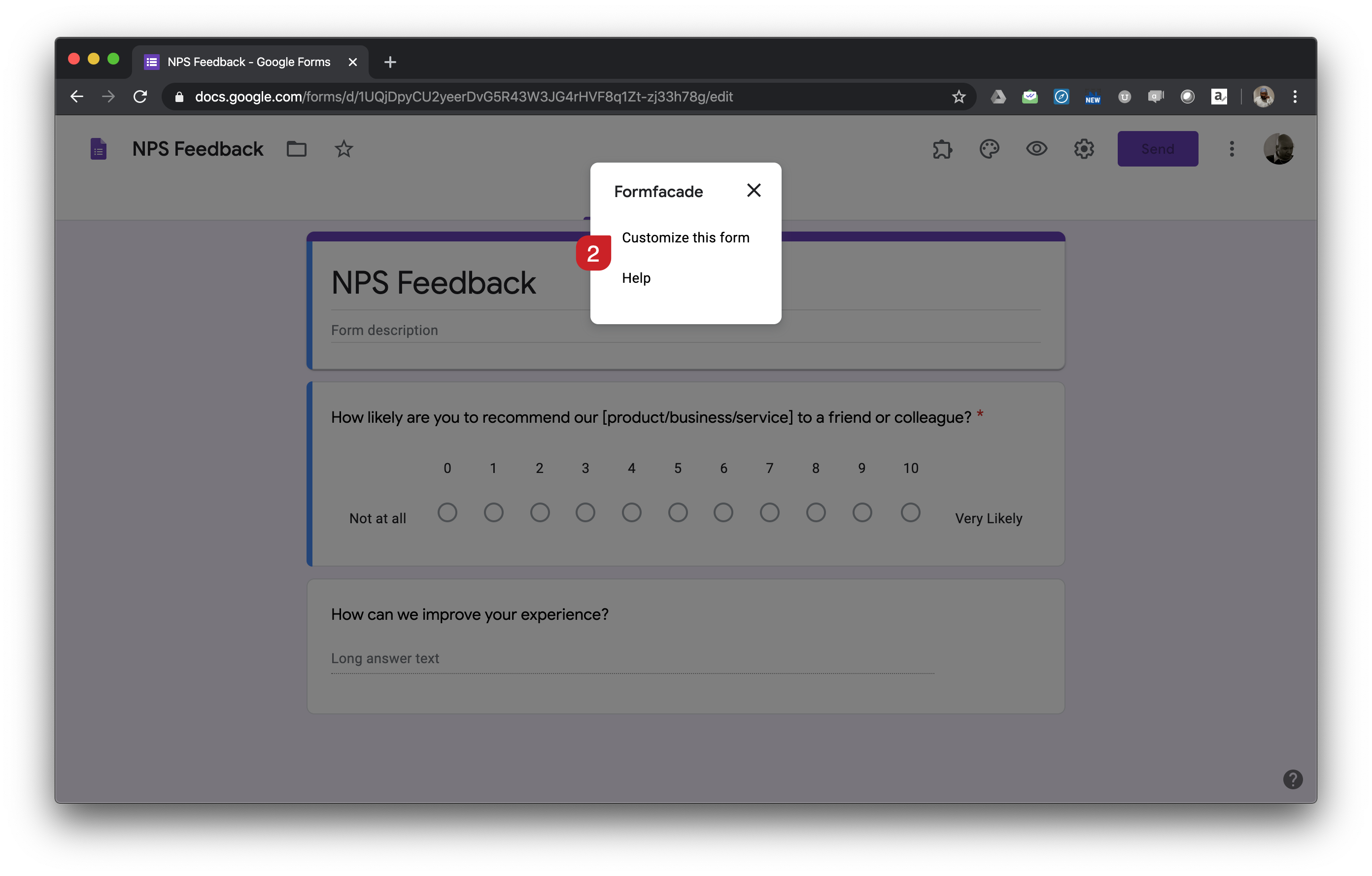Screen dimensions: 1372x876
Task: Open the form's three-dot more menu
Action: pos(1231,149)
